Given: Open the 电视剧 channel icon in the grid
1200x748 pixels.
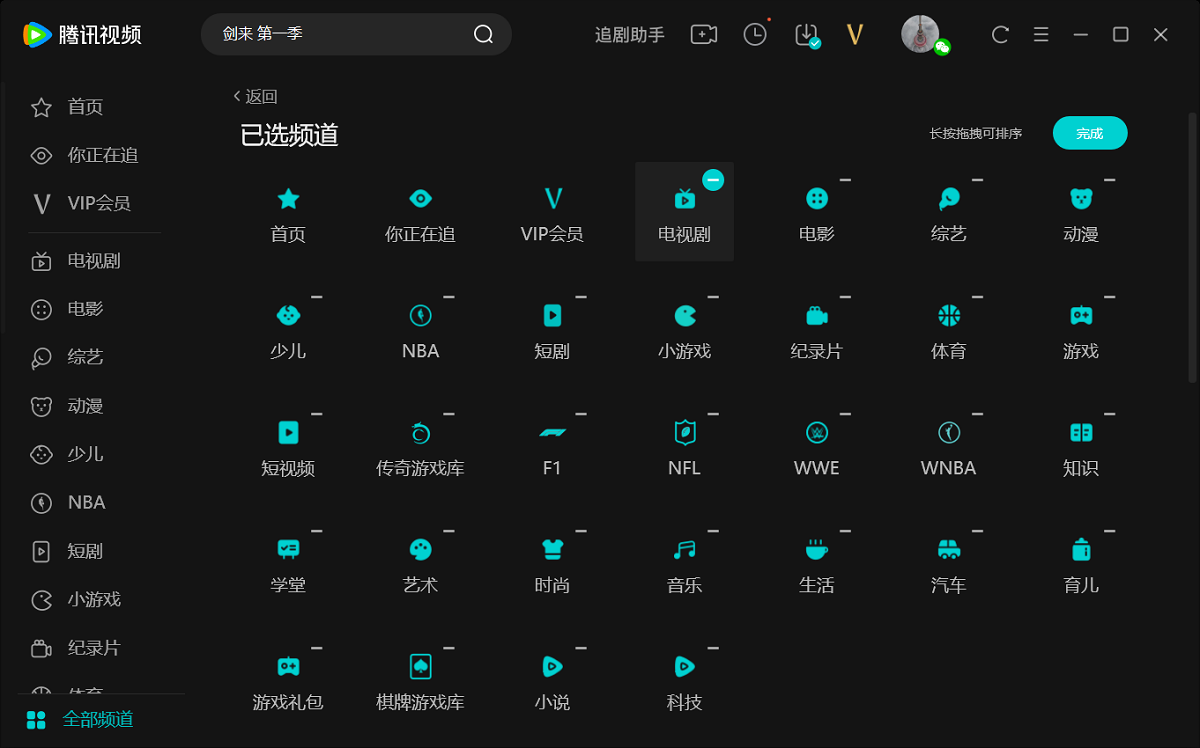Looking at the screenshot, I should (684, 210).
